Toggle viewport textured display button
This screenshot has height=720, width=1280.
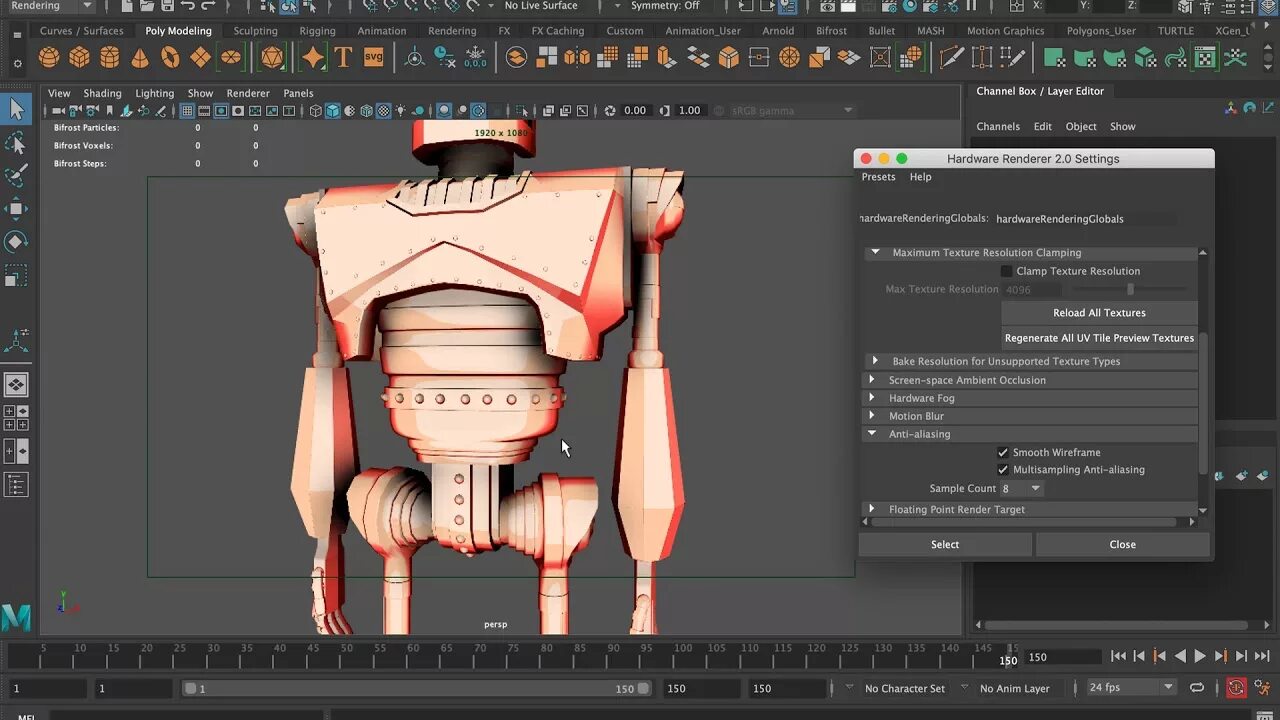384,111
